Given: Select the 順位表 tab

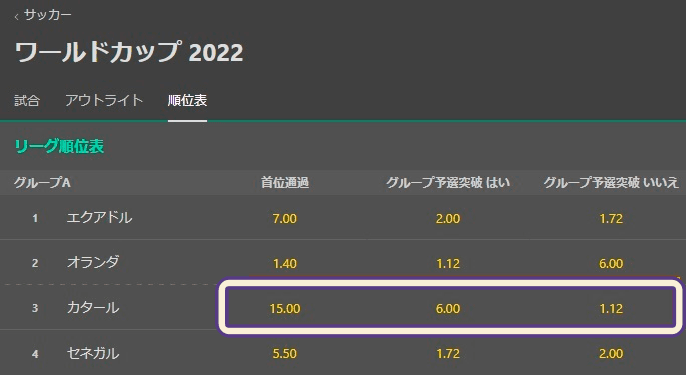Looking at the screenshot, I should click(x=187, y=101).
